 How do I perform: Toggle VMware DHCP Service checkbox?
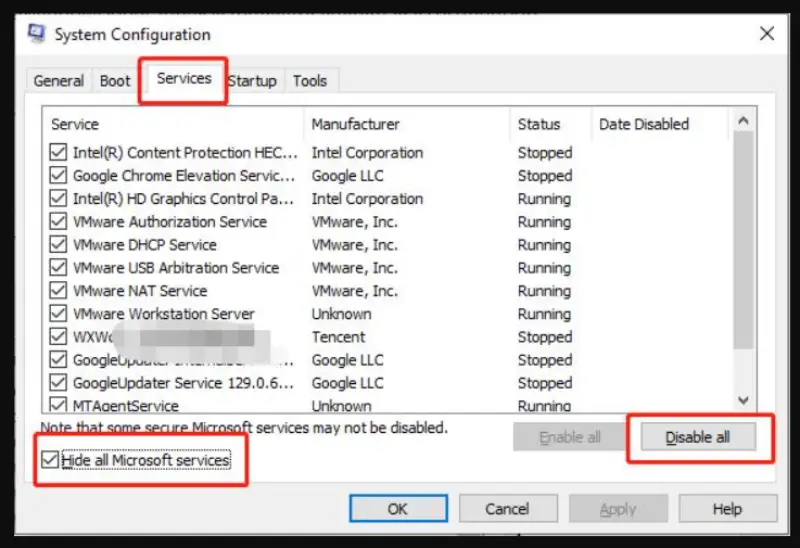pyautogui.click(x=58, y=244)
